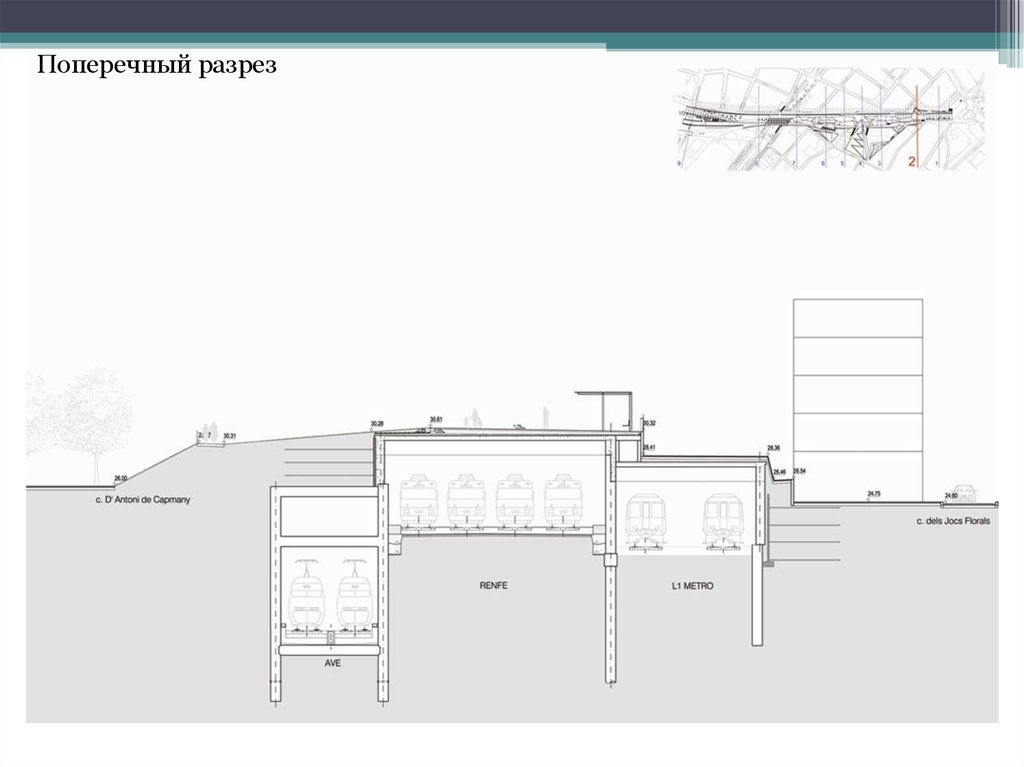This screenshot has height=767, width=1024.
Task: Select the right L1 metro train
Action: [x=722, y=521]
